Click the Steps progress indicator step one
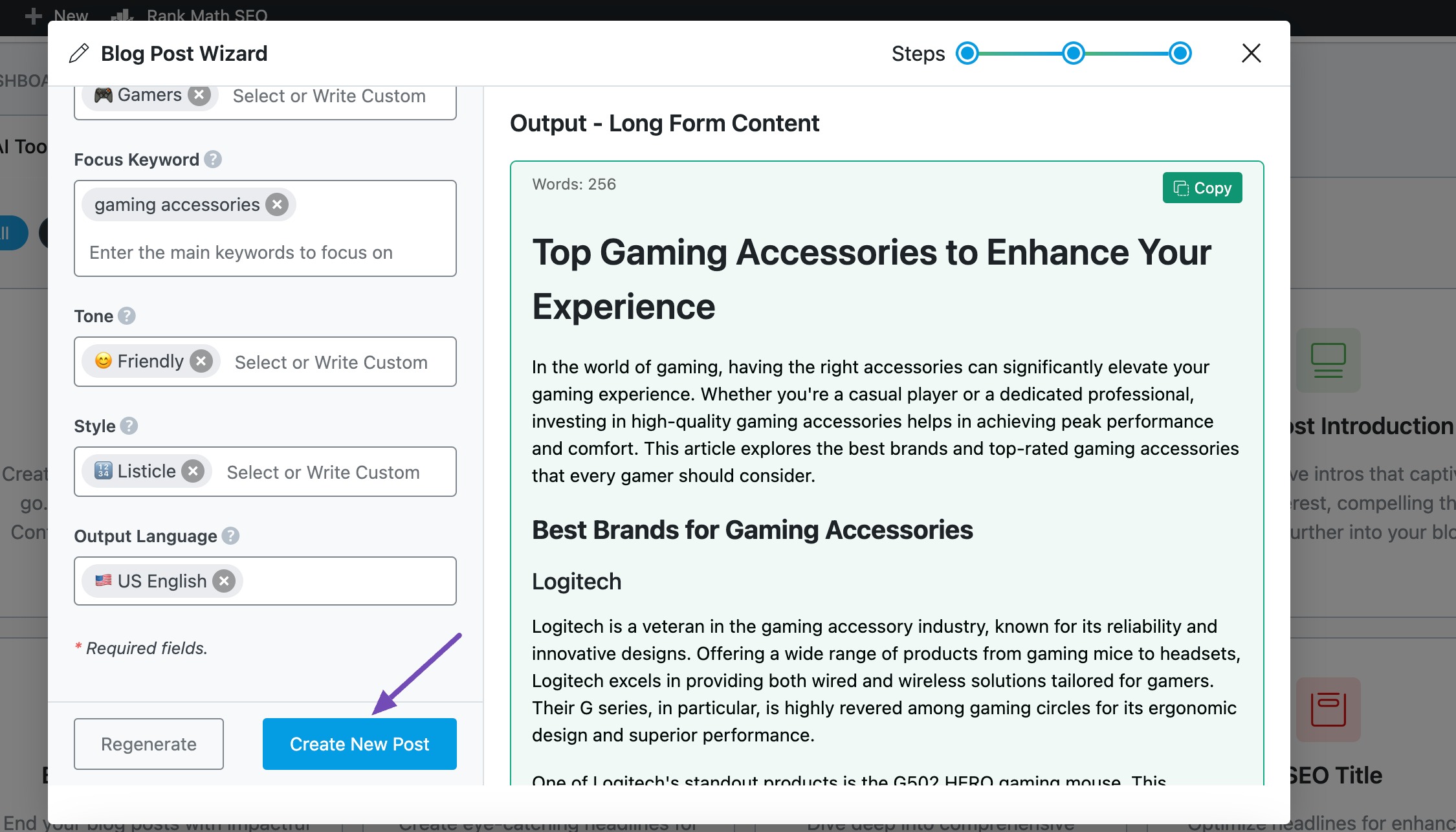 [969, 54]
